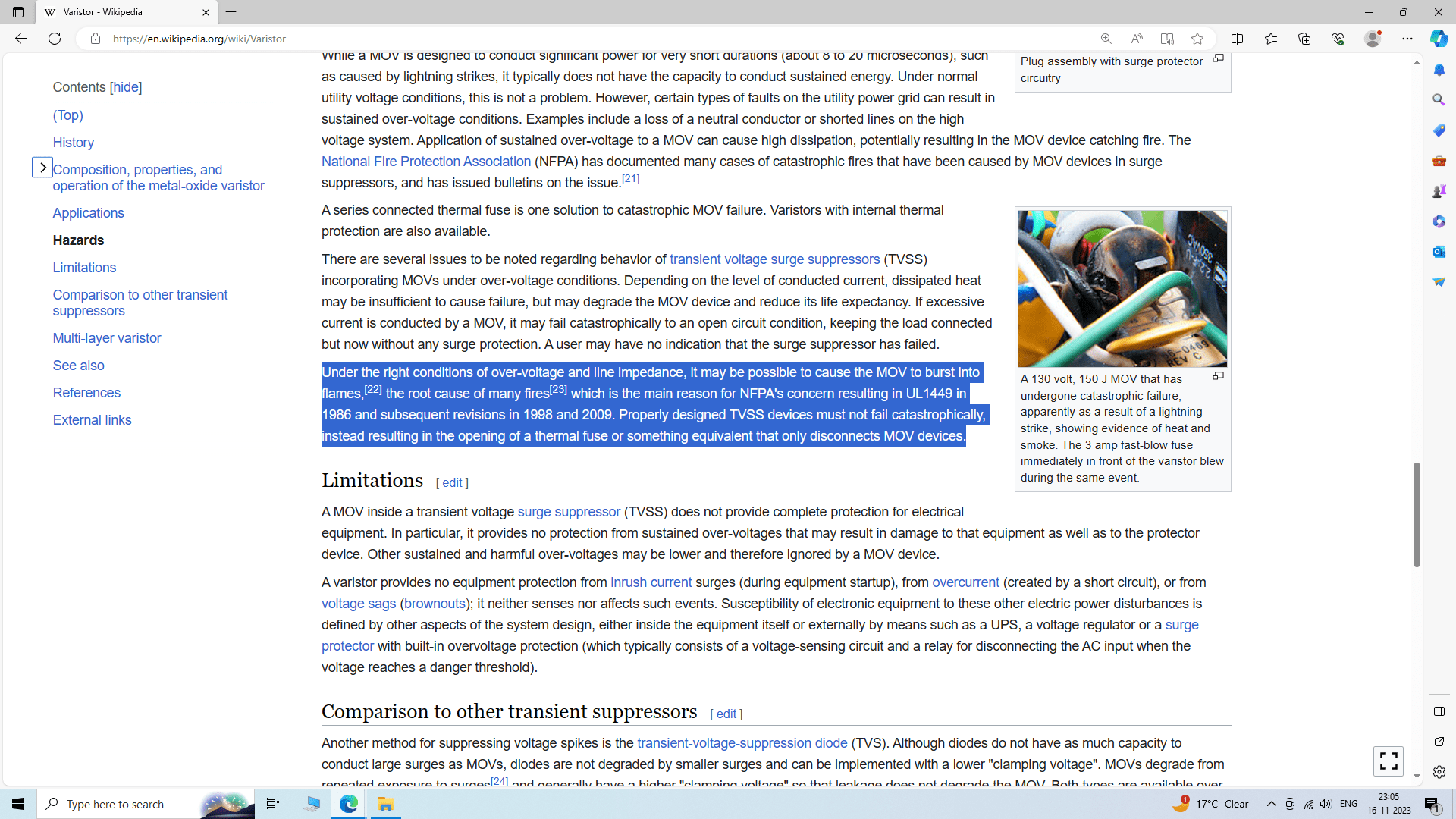The image size is (1456, 819).
Task: Go to See also section
Action: (79, 366)
